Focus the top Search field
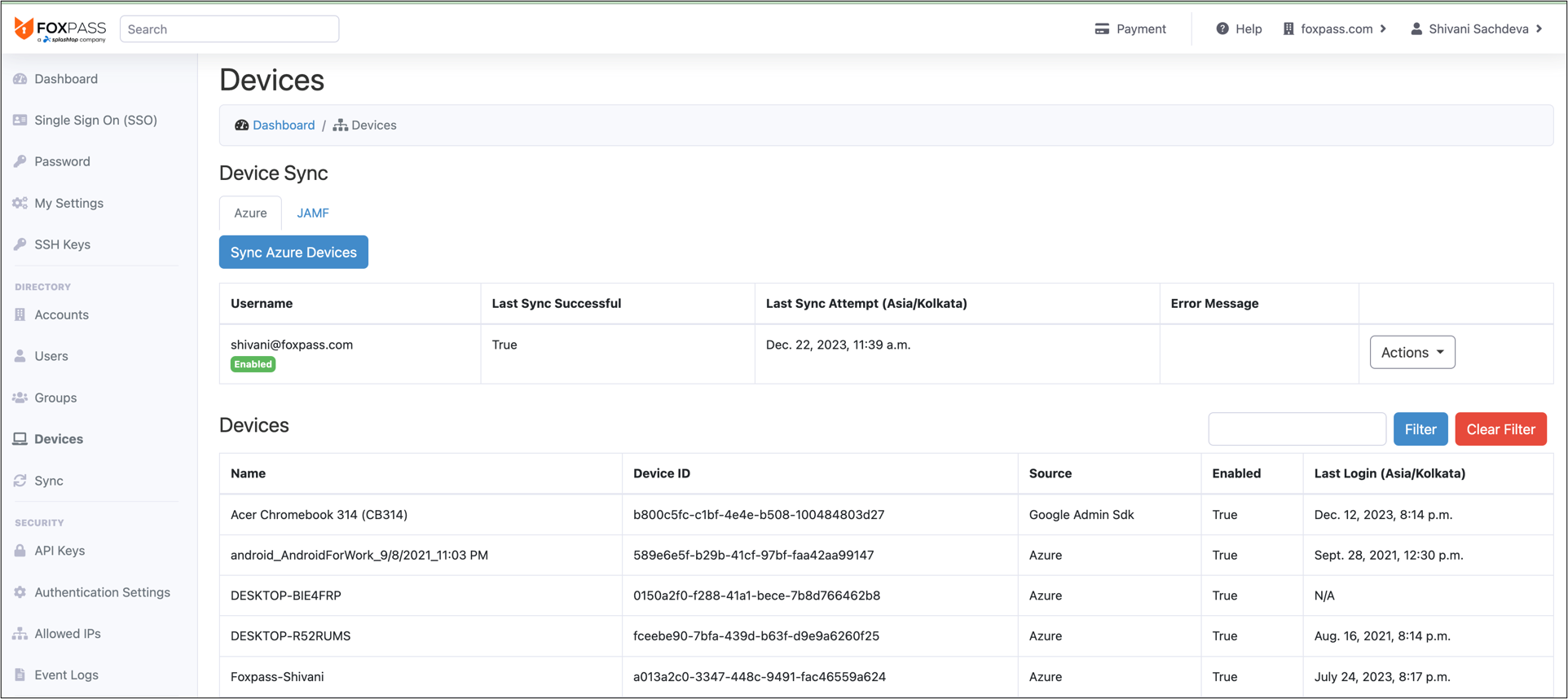 coord(230,29)
